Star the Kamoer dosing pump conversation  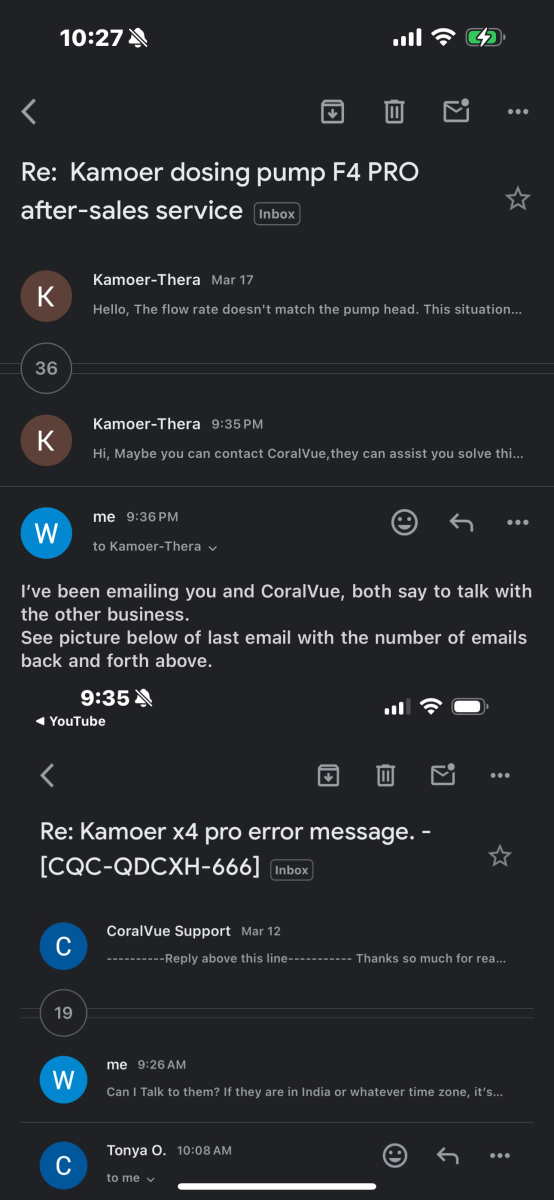tap(517, 198)
